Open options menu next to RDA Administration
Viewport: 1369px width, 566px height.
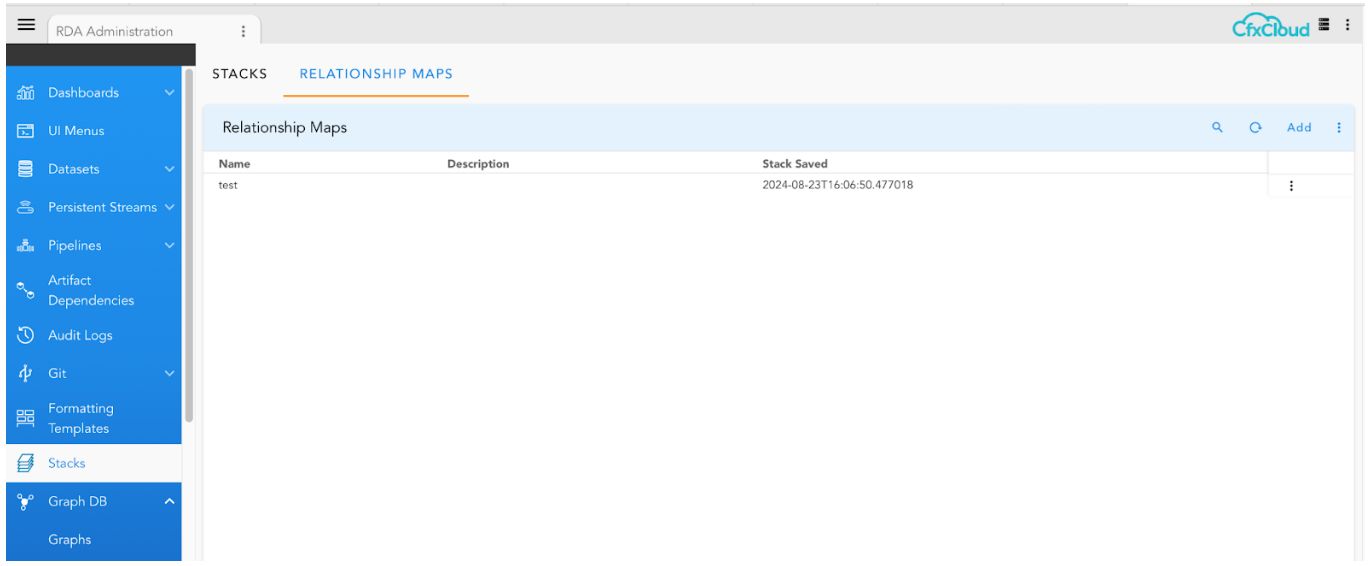[243, 31]
